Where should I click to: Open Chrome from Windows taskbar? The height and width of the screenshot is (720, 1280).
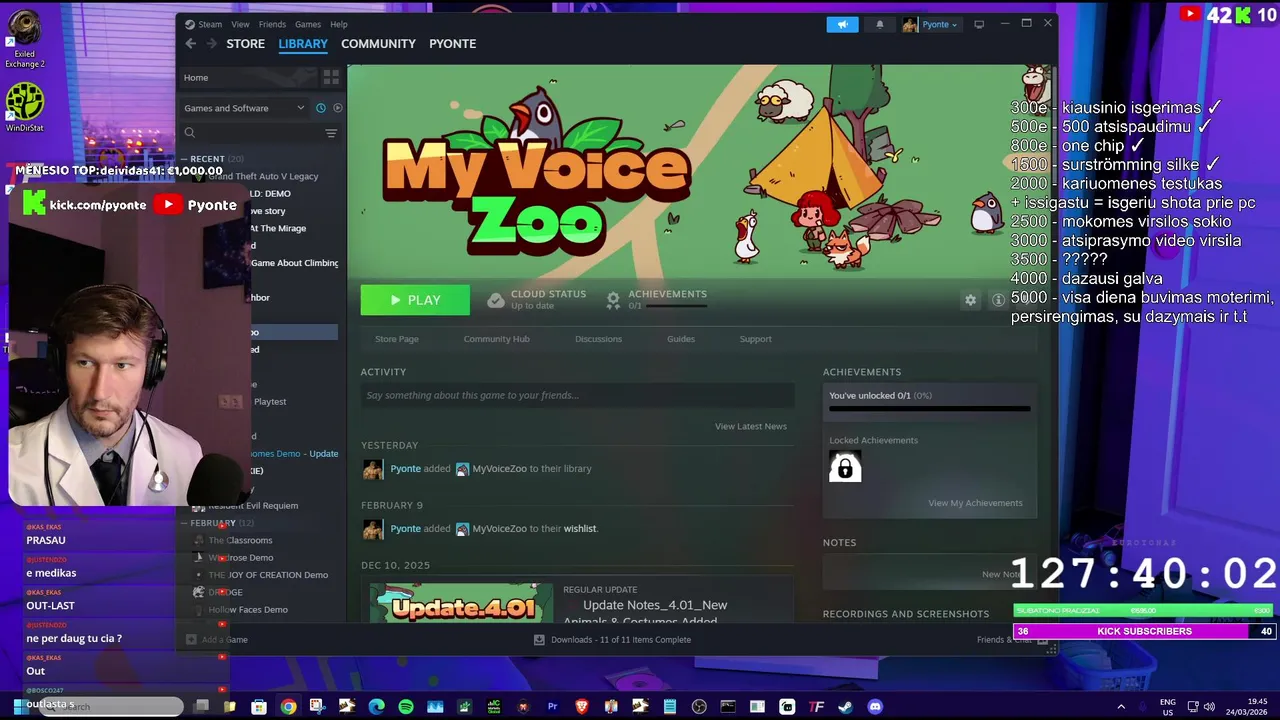coord(288,707)
